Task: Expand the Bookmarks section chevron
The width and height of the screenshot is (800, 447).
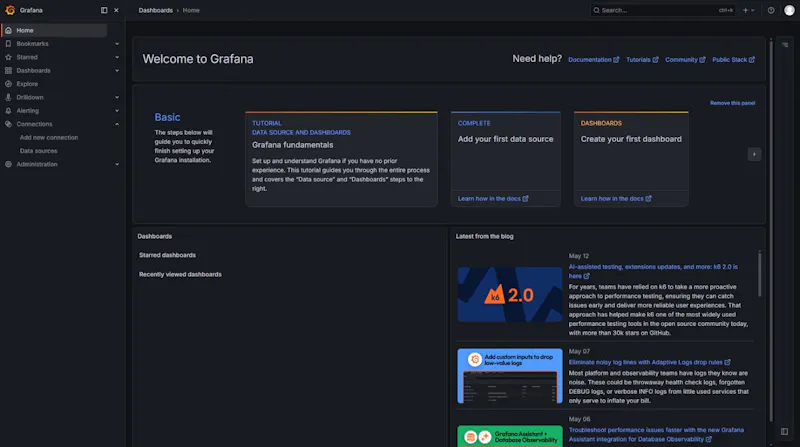Action: (x=117, y=44)
